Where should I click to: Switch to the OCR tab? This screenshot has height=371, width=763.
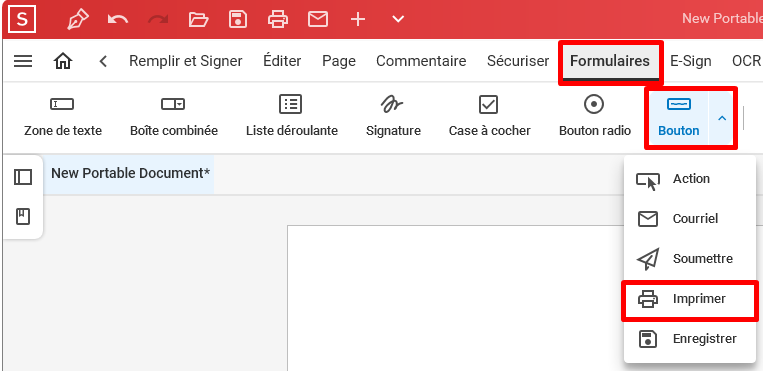tap(746, 61)
